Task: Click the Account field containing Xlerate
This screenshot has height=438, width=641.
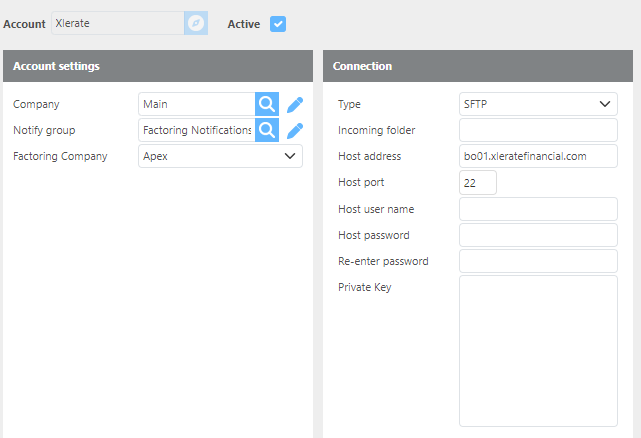Action: [117, 23]
